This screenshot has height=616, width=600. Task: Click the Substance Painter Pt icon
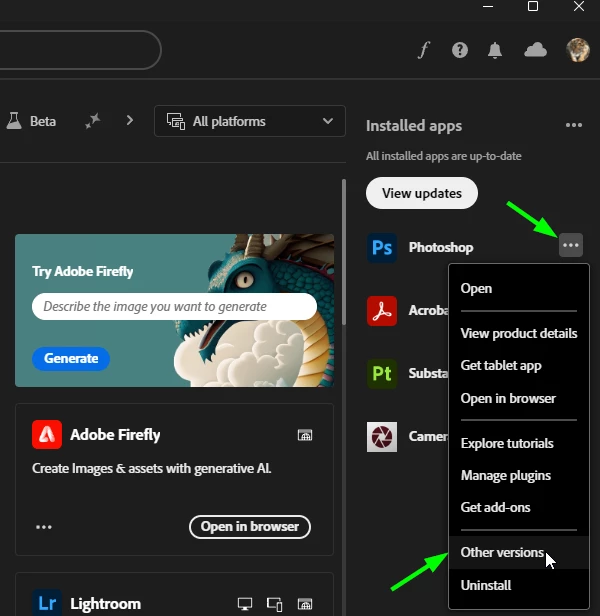[x=382, y=374]
